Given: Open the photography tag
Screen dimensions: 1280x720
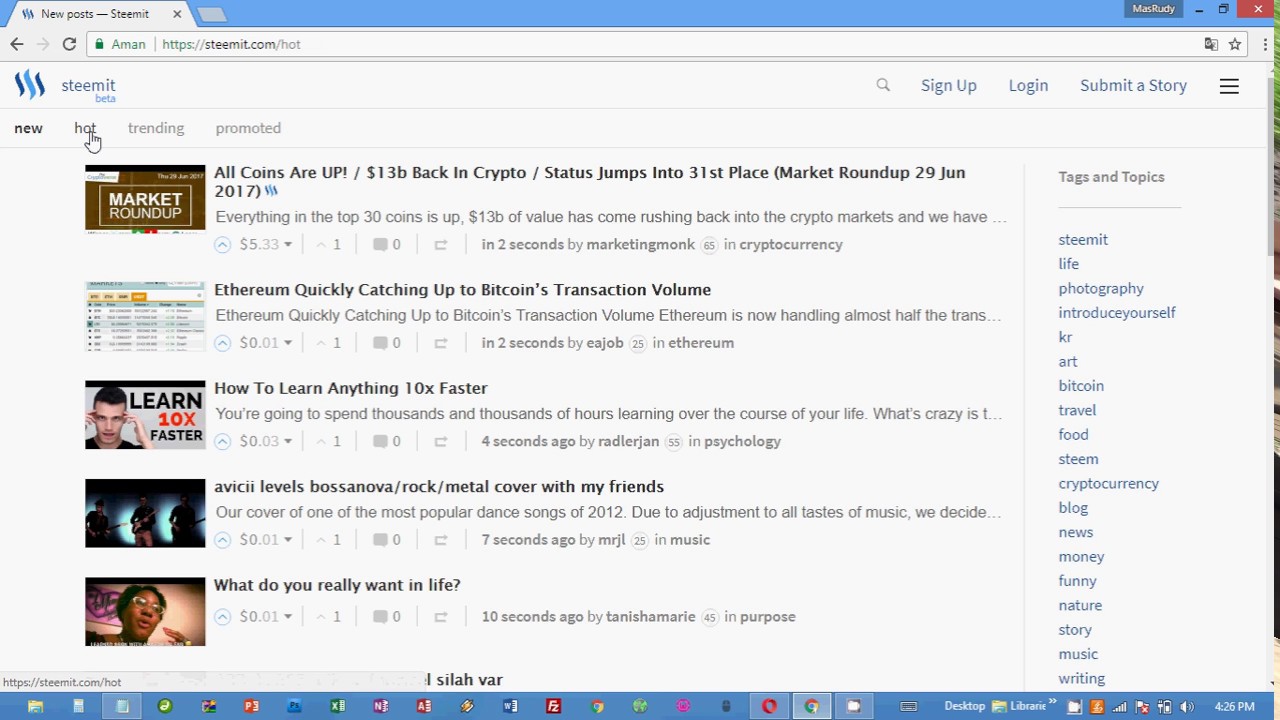Looking at the screenshot, I should (1101, 288).
